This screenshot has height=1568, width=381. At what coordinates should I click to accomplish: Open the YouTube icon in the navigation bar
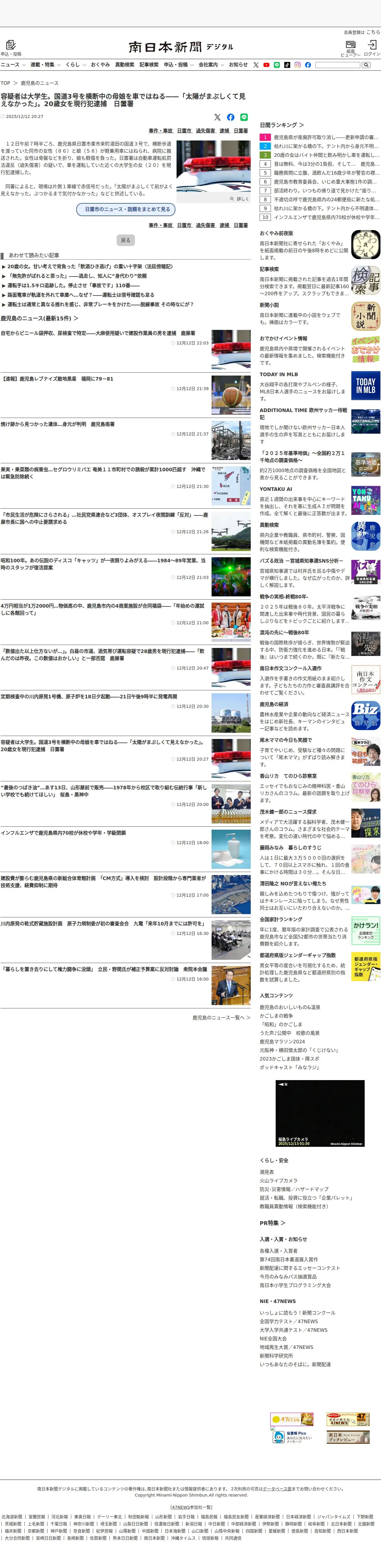(266, 65)
